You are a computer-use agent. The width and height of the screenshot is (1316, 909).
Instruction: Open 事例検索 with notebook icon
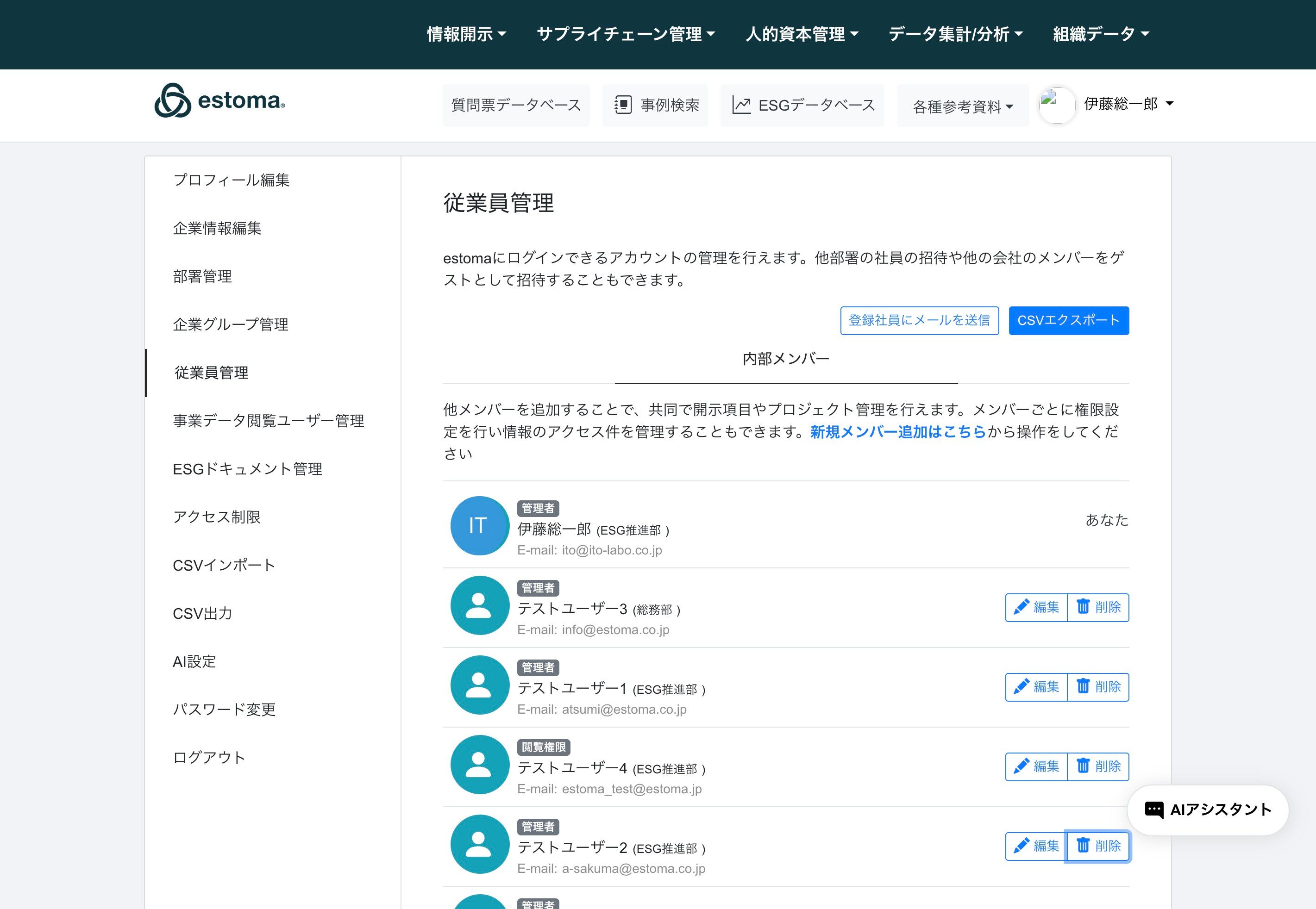pyautogui.click(x=655, y=106)
